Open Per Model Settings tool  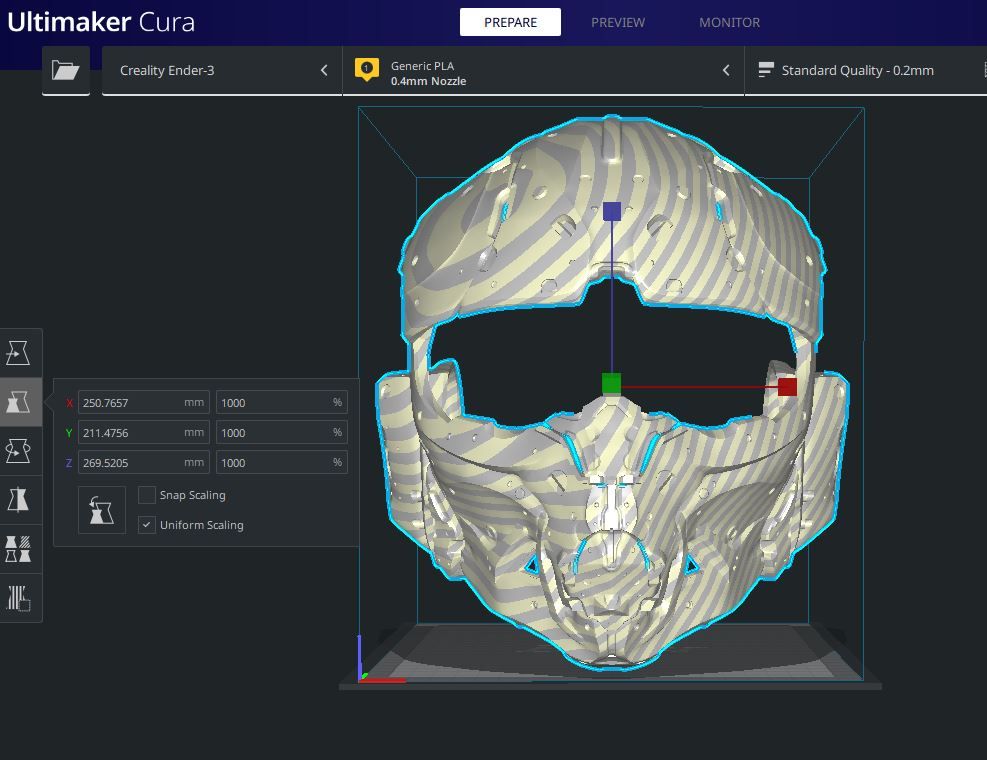click(19, 549)
